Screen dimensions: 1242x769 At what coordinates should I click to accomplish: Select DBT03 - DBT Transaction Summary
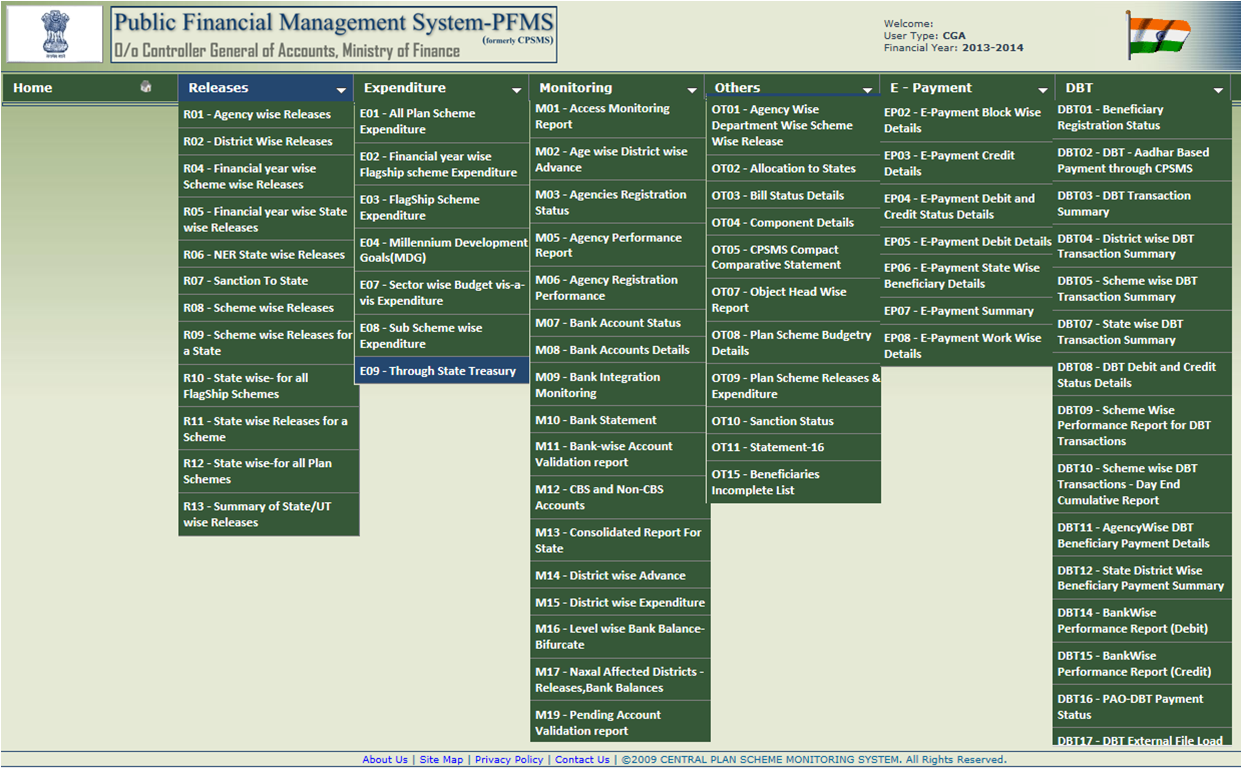coord(1143,204)
